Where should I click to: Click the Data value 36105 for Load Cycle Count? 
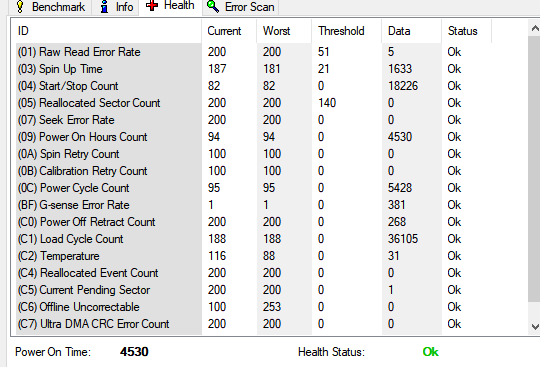403,239
